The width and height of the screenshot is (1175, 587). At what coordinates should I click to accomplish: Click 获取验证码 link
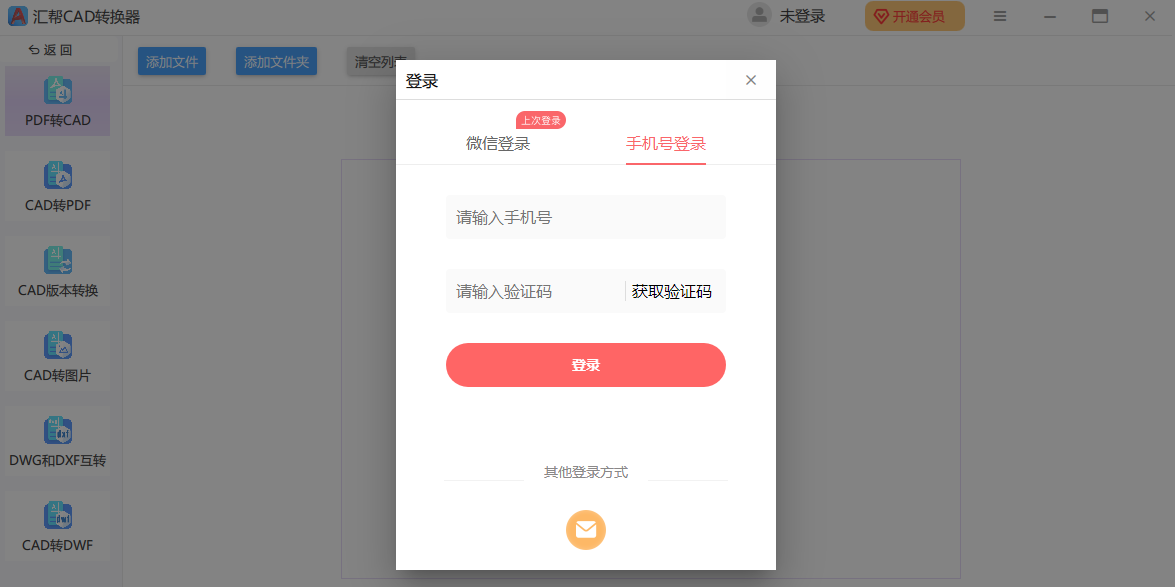[671, 292]
